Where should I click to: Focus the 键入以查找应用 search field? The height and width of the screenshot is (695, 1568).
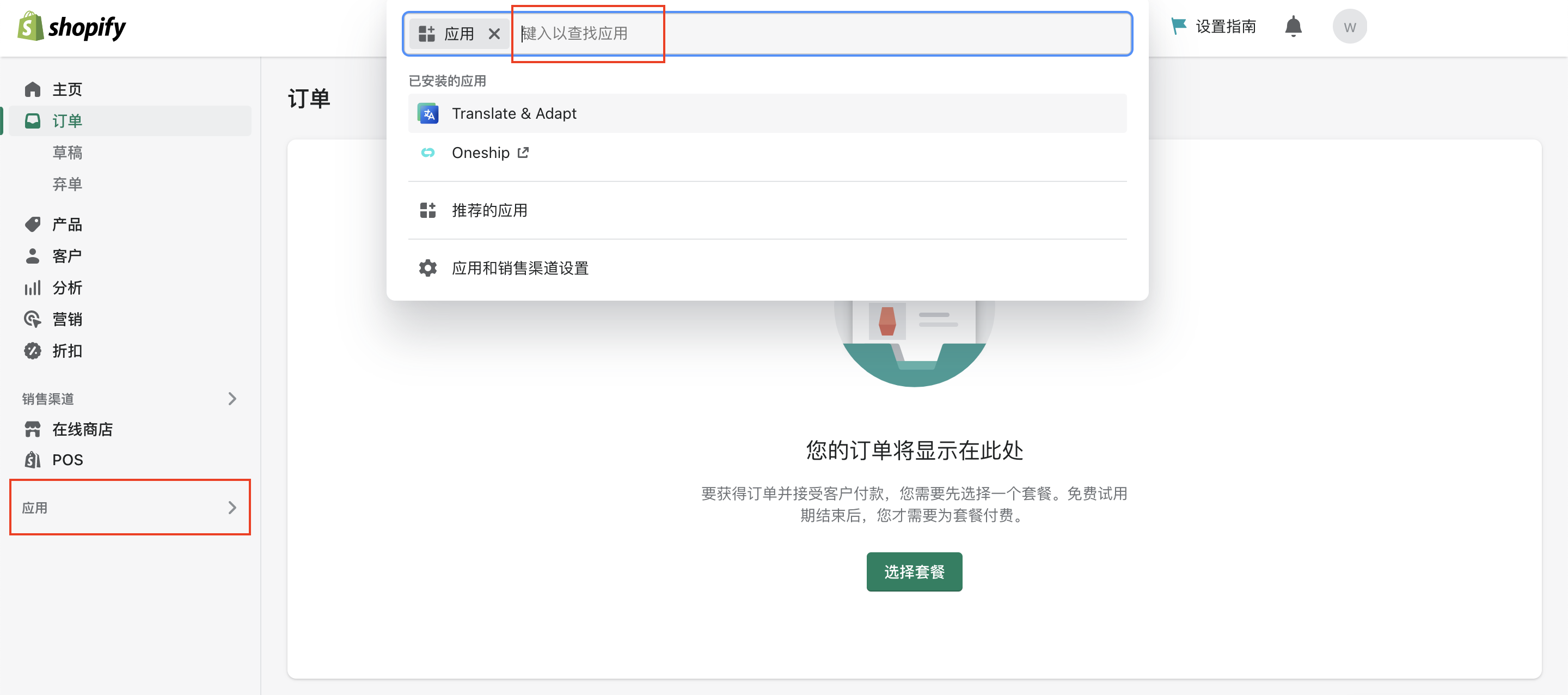pos(820,34)
